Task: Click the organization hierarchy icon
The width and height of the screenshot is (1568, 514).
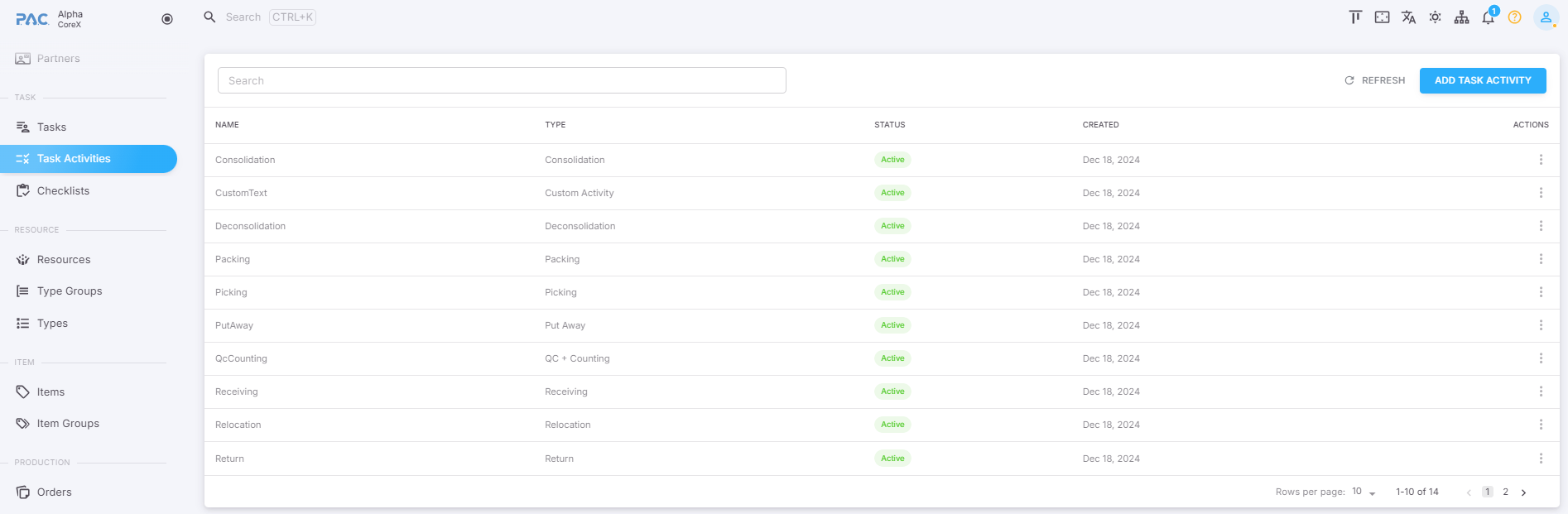Action: tap(1461, 17)
